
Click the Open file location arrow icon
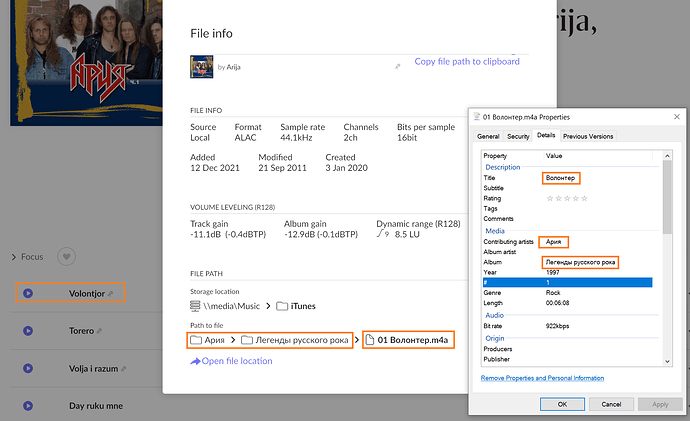(195, 361)
